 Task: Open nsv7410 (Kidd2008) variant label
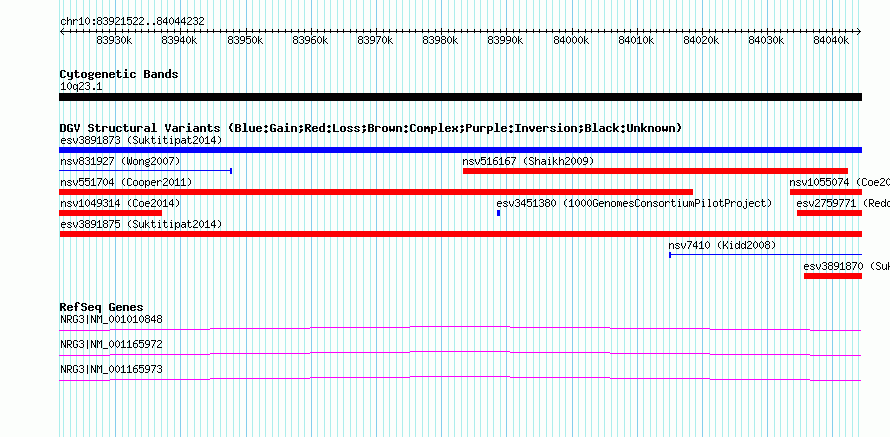[722, 245]
